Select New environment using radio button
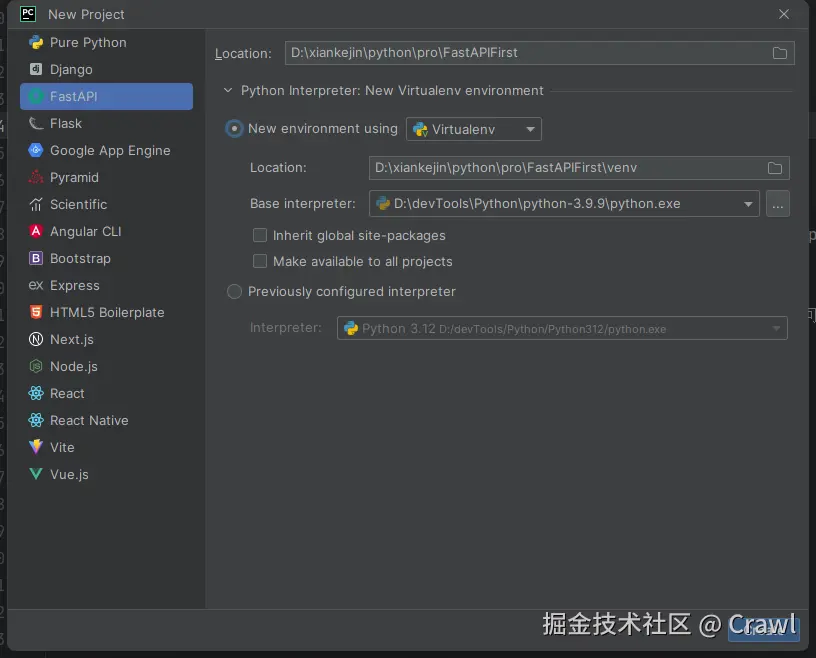816x658 pixels. point(234,129)
